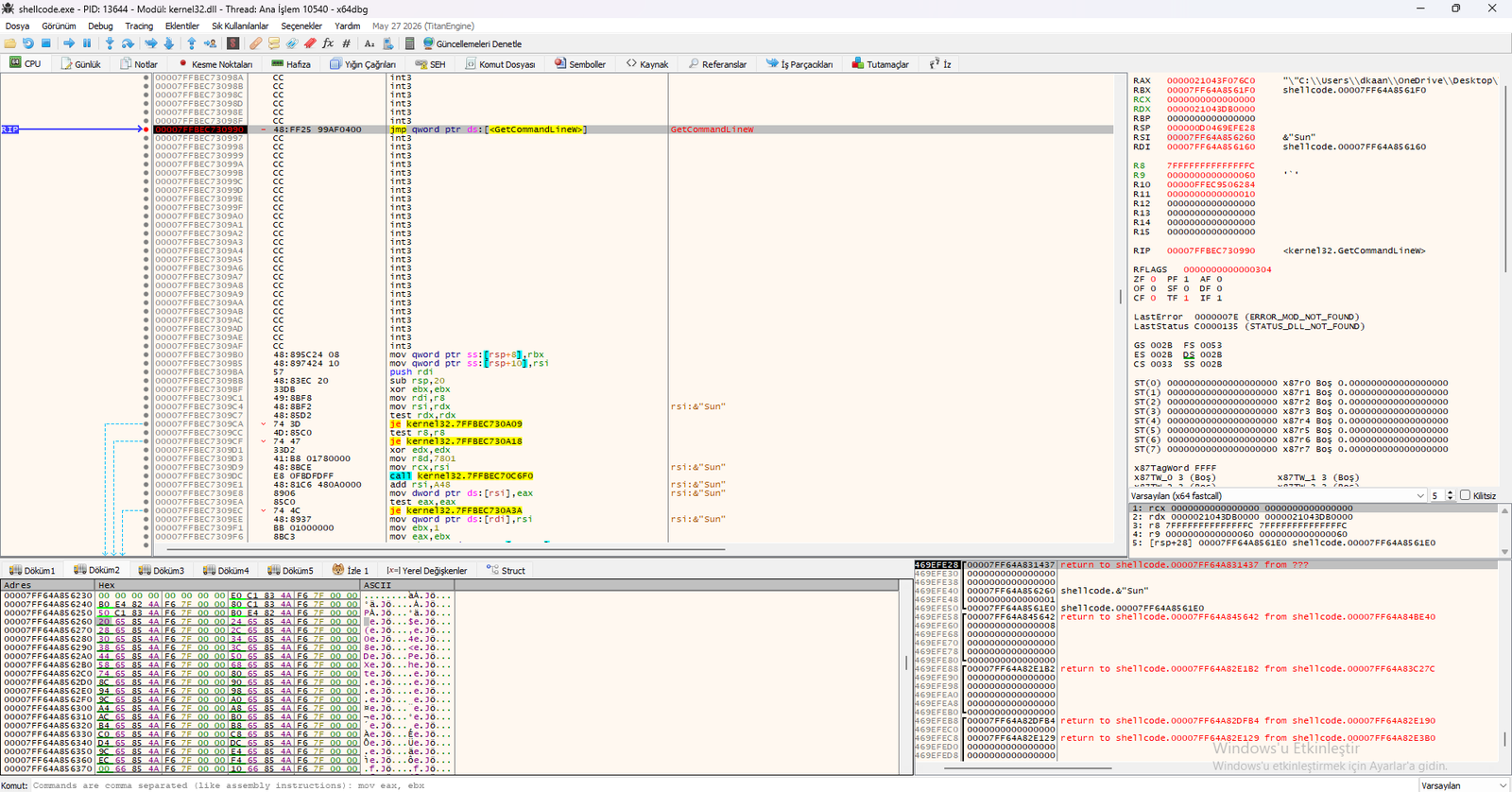Open the Eklentiler menu
The width and height of the screenshot is (1512, 792).
click(x=182, y=26)
